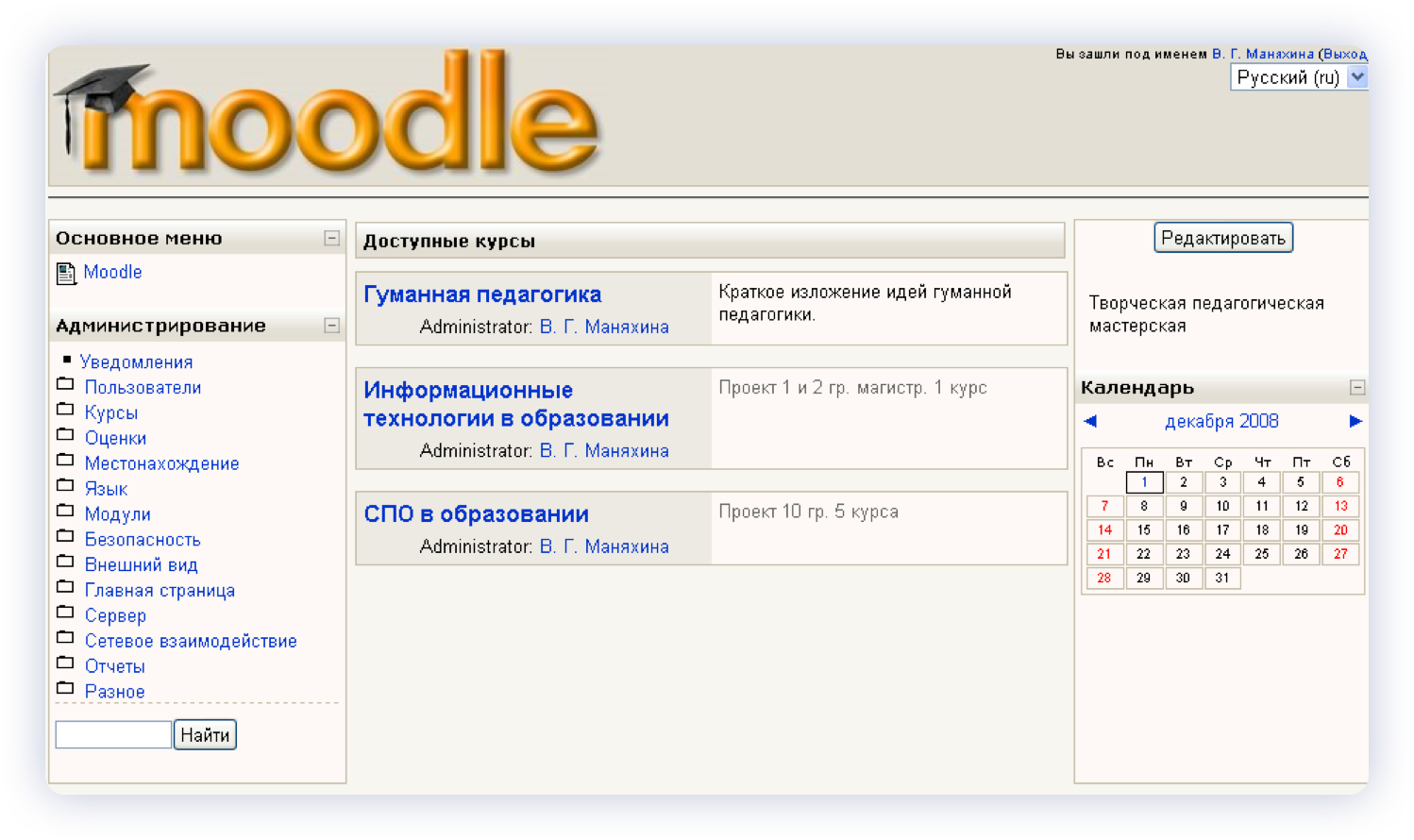Viewport: 1414px width, 840px height.
Task: Click the folder icon beside Курсы
Action: click(65, 410)
